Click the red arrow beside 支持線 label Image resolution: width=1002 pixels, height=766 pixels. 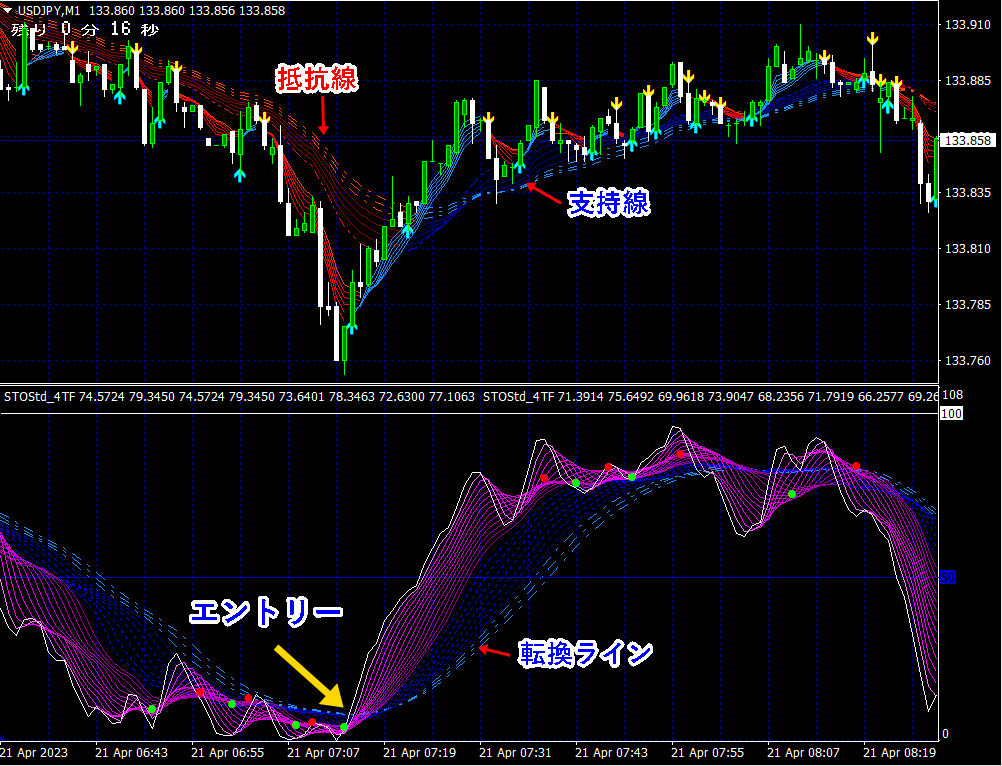coord(544,191)
